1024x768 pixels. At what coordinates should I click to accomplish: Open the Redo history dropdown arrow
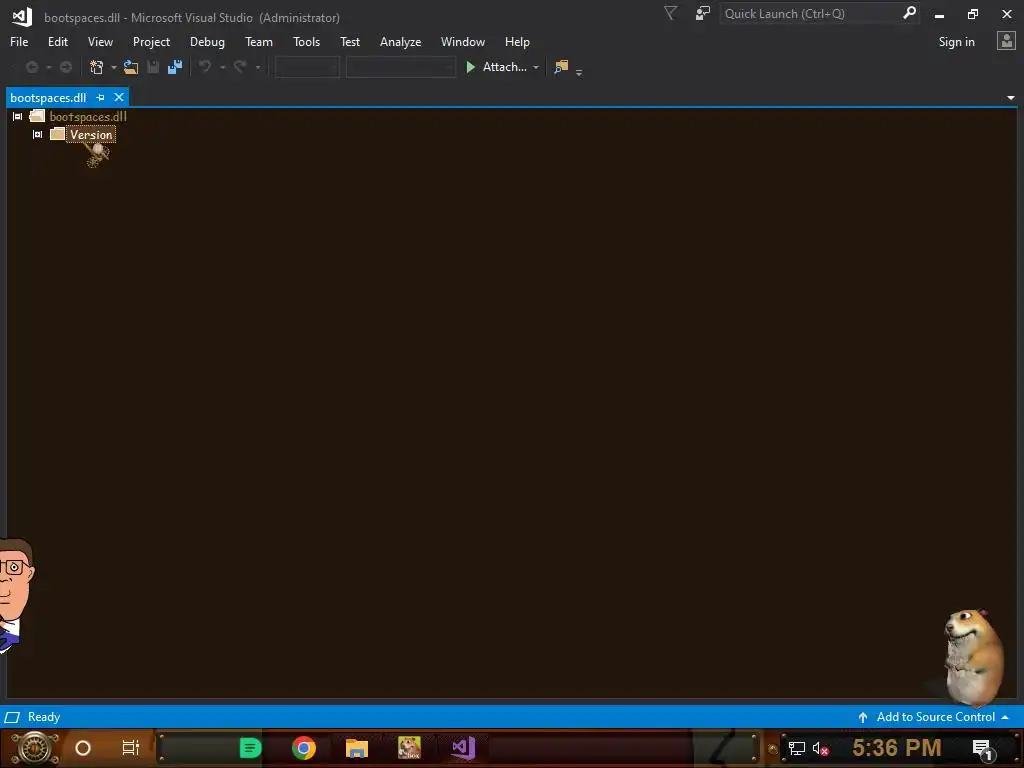click(x=257, y=67)
